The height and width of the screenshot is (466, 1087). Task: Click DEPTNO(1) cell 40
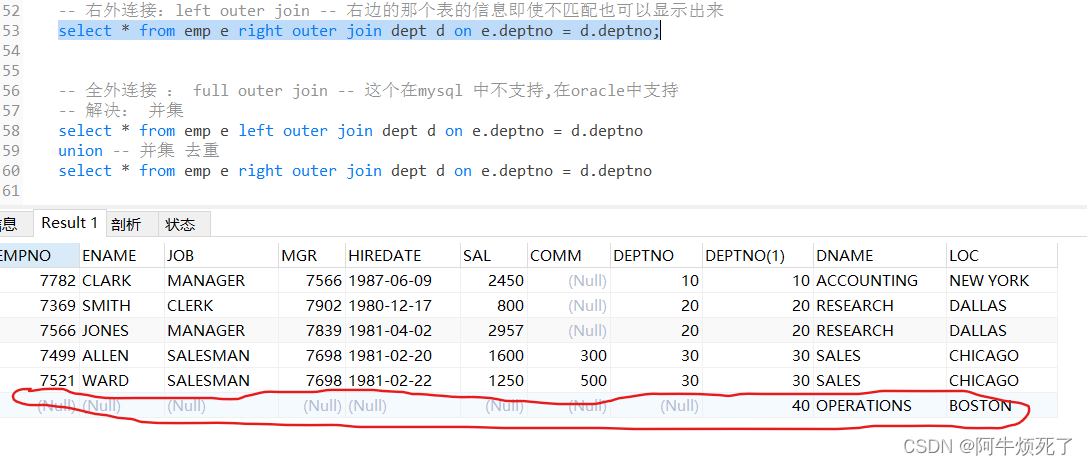[x=757, y=405]
